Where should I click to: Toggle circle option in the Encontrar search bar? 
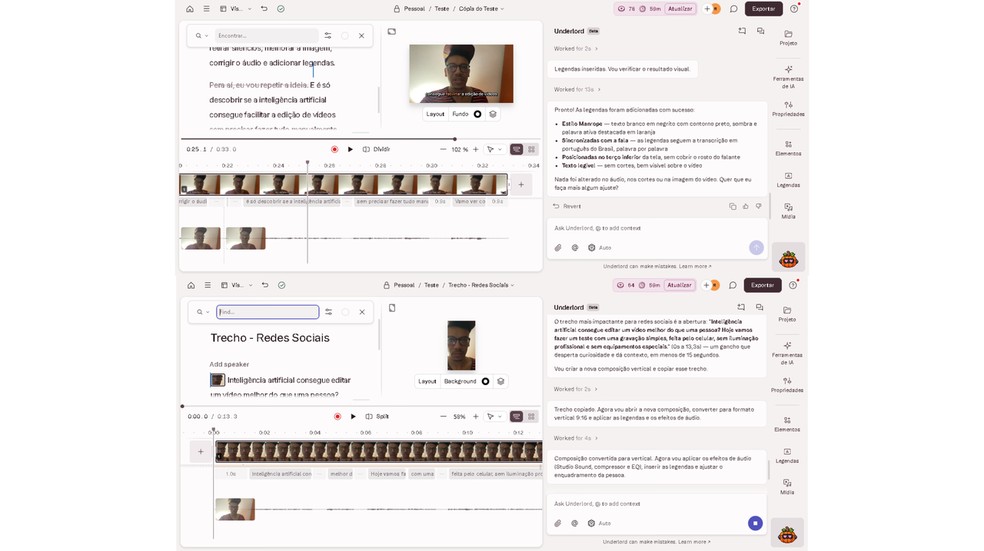[x=345, y=36]
